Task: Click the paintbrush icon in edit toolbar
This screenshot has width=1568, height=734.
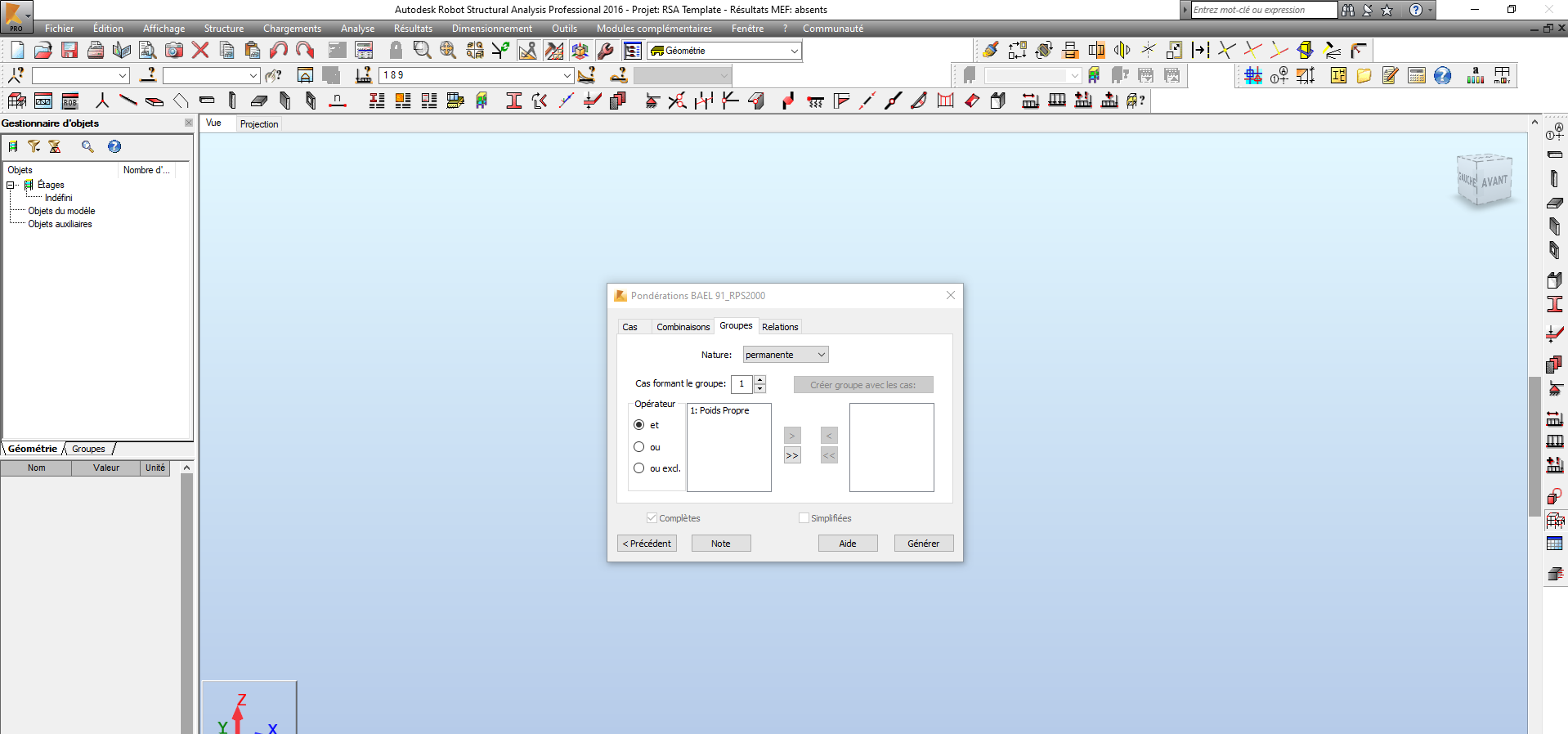Action: pos(990,50)
